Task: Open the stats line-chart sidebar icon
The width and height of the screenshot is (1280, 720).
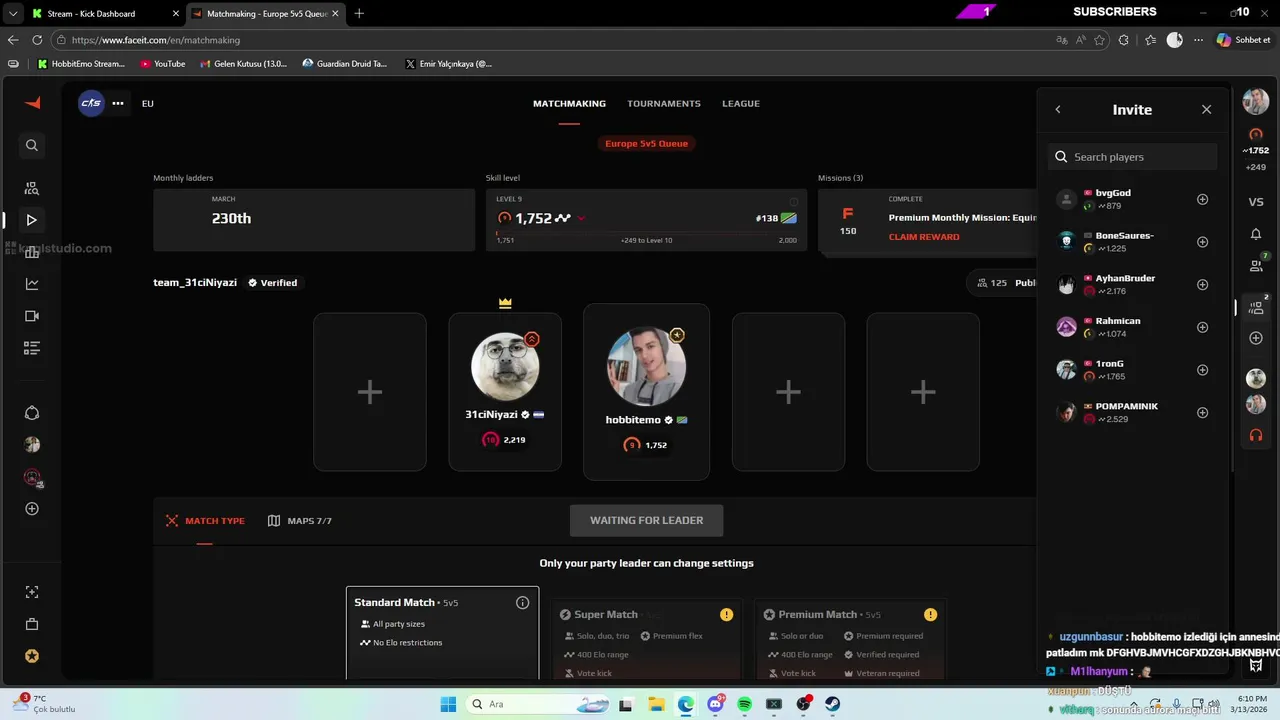Action: click(32, 284)
